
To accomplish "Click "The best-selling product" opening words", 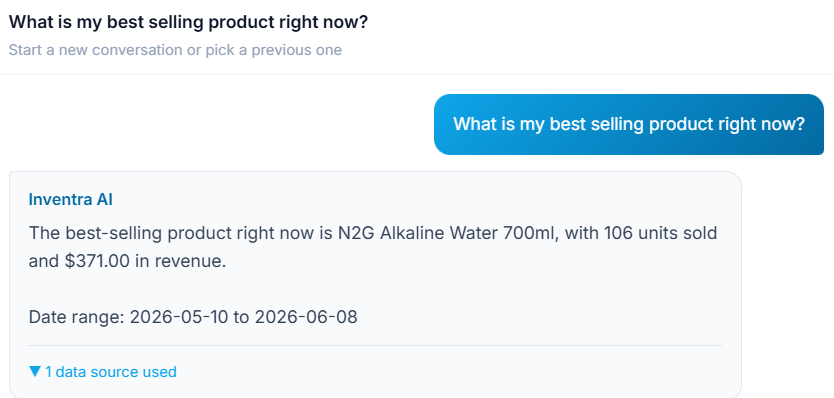I will click(128, 233).
